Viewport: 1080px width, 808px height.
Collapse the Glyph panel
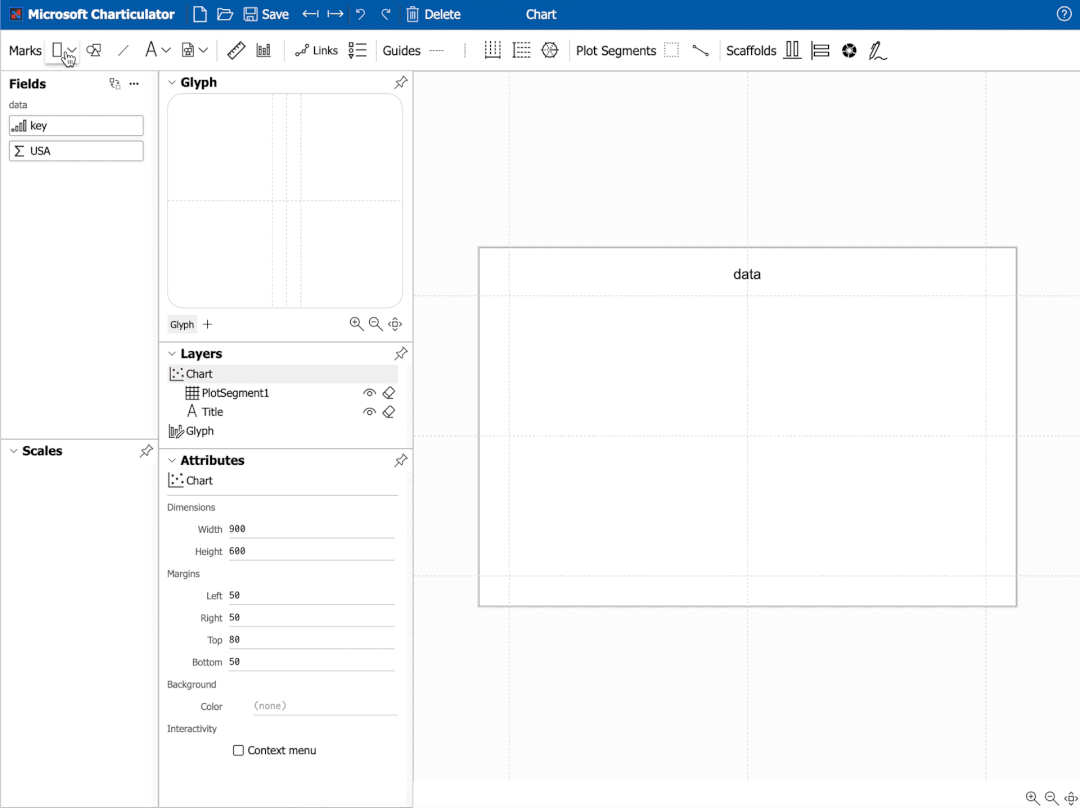coord(172,82)
